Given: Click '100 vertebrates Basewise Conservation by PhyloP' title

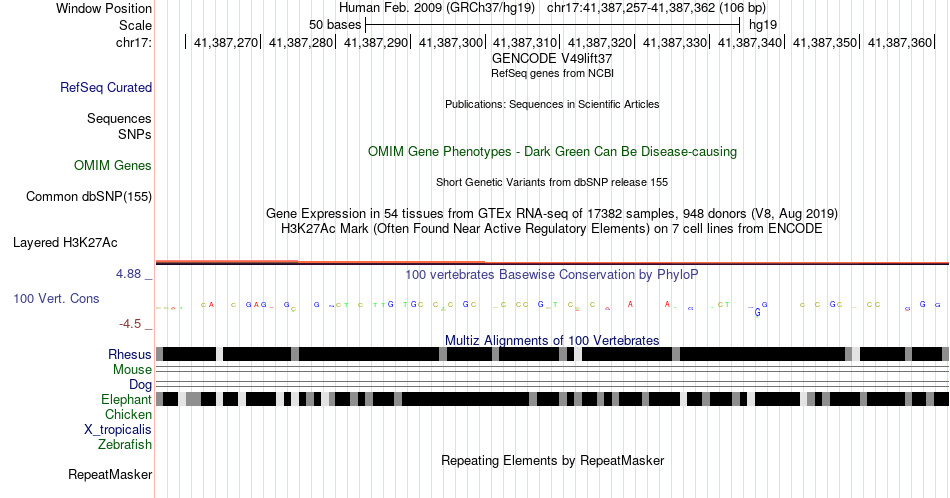Looking at the screenshot, I should pyautogui.click(x=552, y=274).
